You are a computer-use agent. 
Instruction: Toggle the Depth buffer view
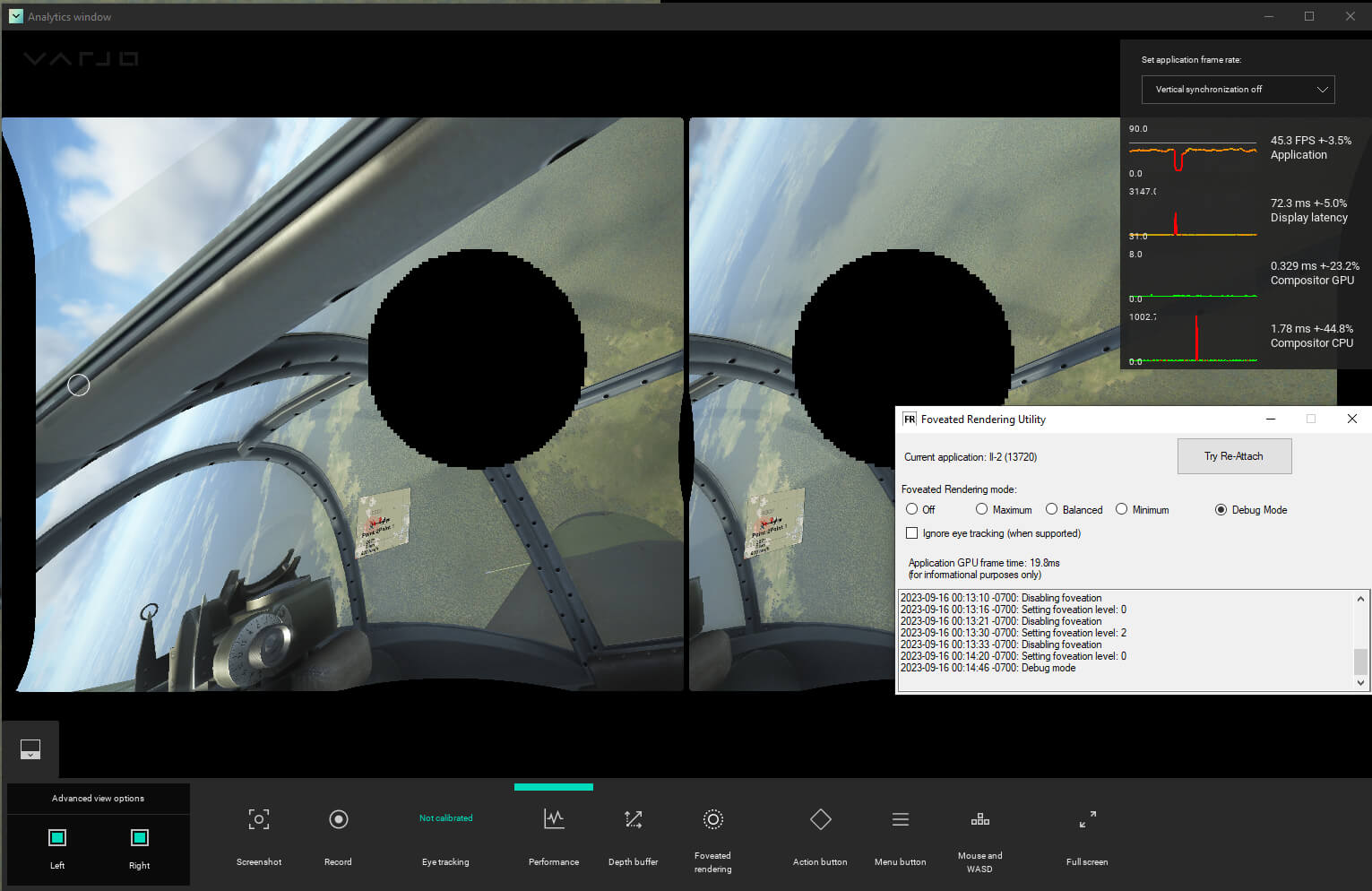[x=633, y=819]
